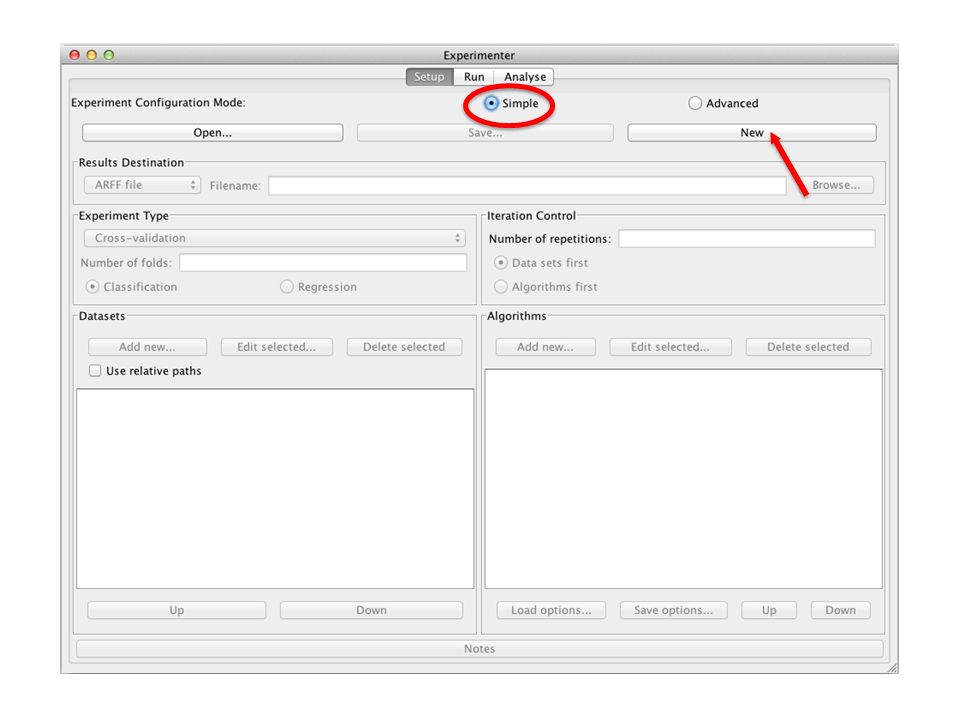Create a New experiment
The width and height of the screenshot is (960, 720).
coord(752,132)
